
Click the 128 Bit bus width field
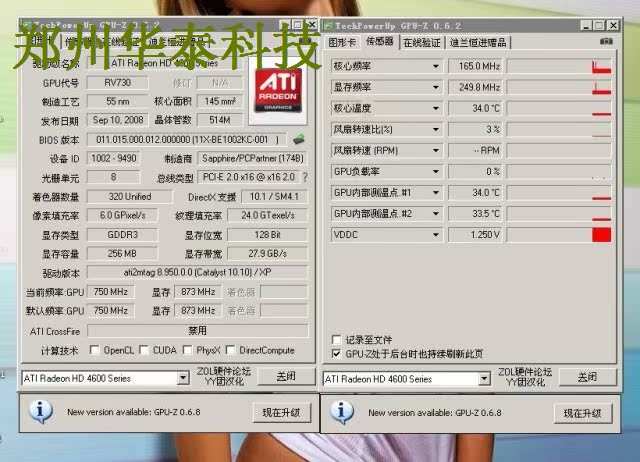point(267,235)
